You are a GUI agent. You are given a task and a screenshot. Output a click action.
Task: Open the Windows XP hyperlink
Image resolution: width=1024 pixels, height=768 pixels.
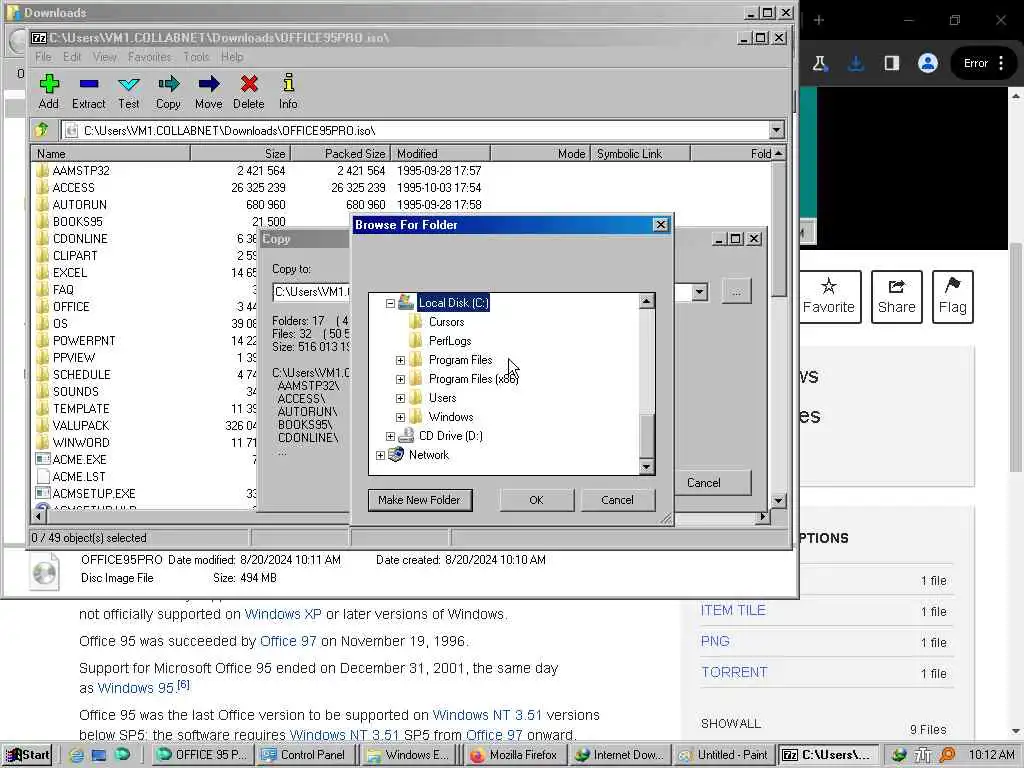[283, 615]
